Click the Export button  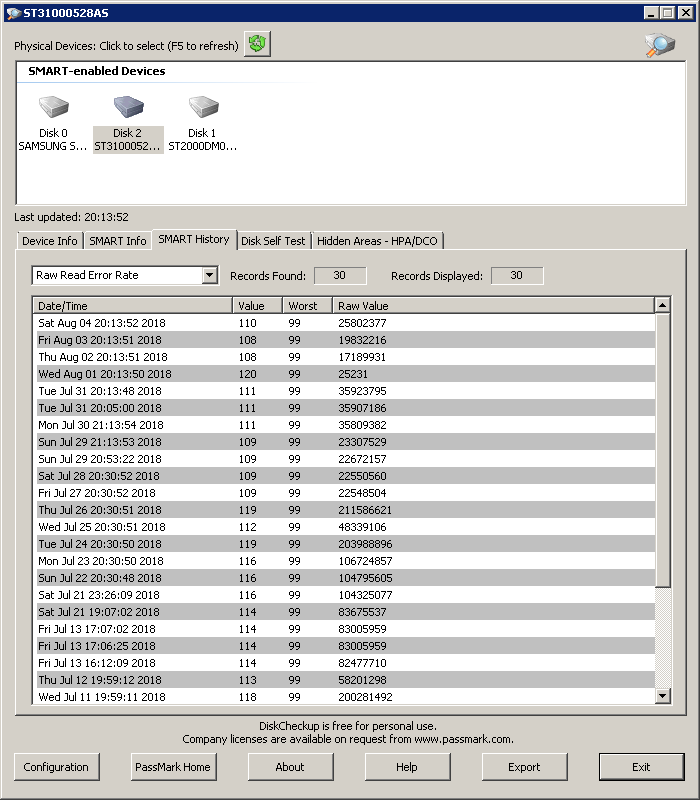[x=524, y=767]
